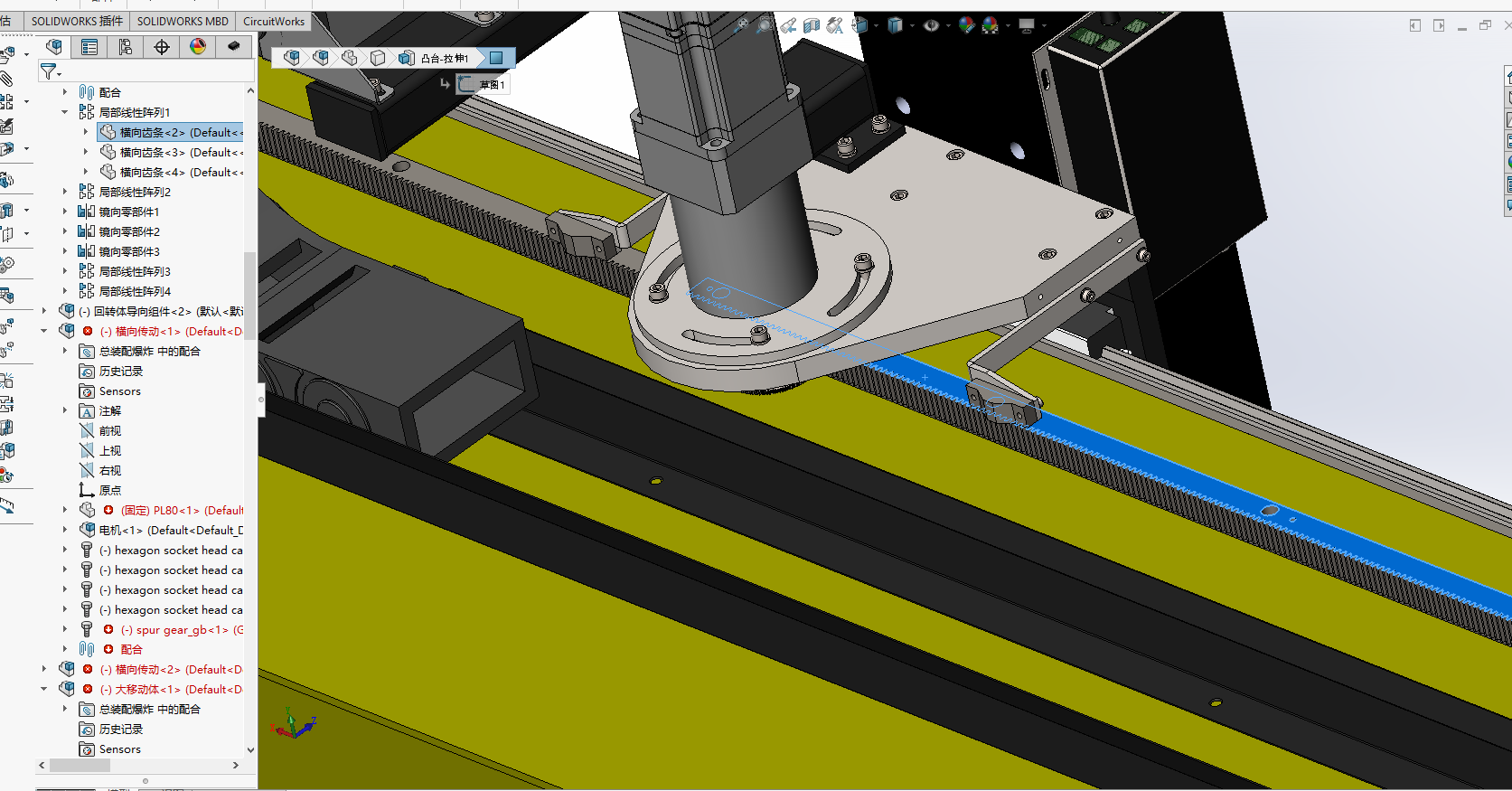This screenshot has width=1512, height=791.
Task: Select the 局部线性阵列4 tree item
Action: pyautogui.click(x=124, y=291)
